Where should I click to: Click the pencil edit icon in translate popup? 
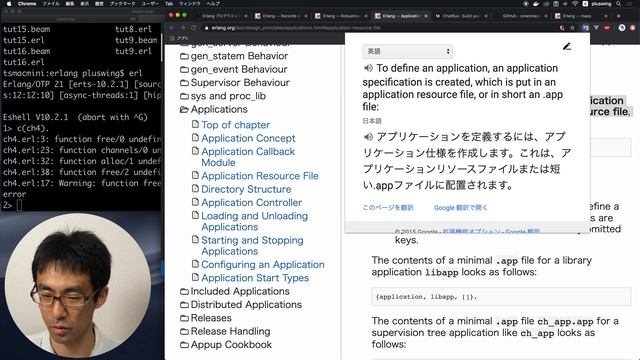point(567,47)
